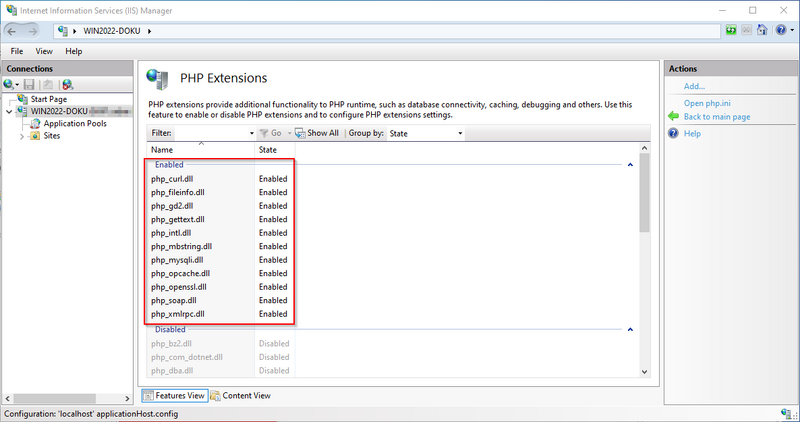Screen dimensions: 800x422
Task: Select Start Page in the connections tree
Action: (48, 99)
